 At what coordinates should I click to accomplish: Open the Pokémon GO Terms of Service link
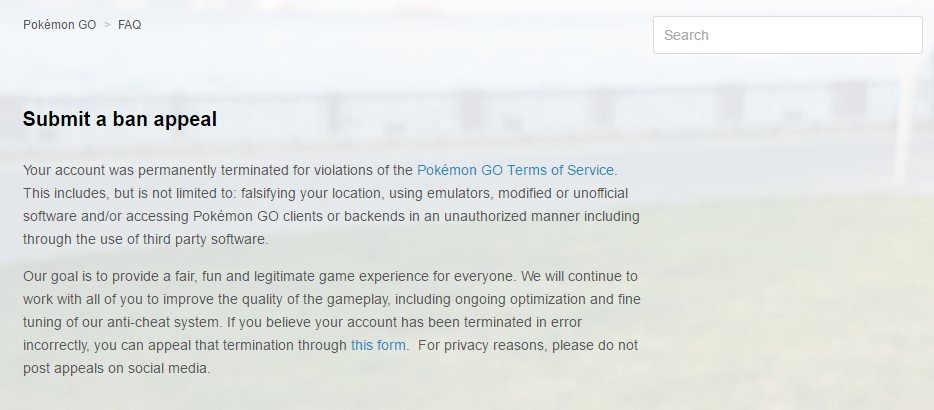point(515,170)
